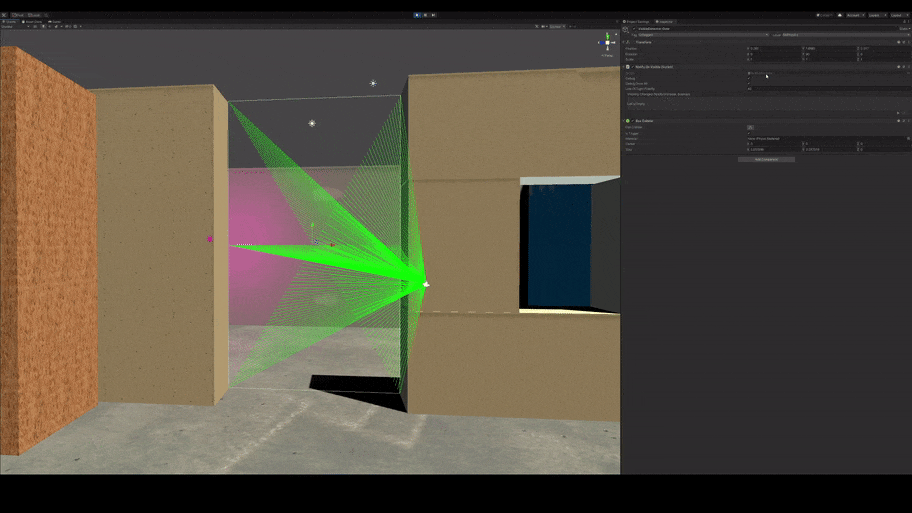Open the Layers dropdown in the top bar

tap(877, 15)
